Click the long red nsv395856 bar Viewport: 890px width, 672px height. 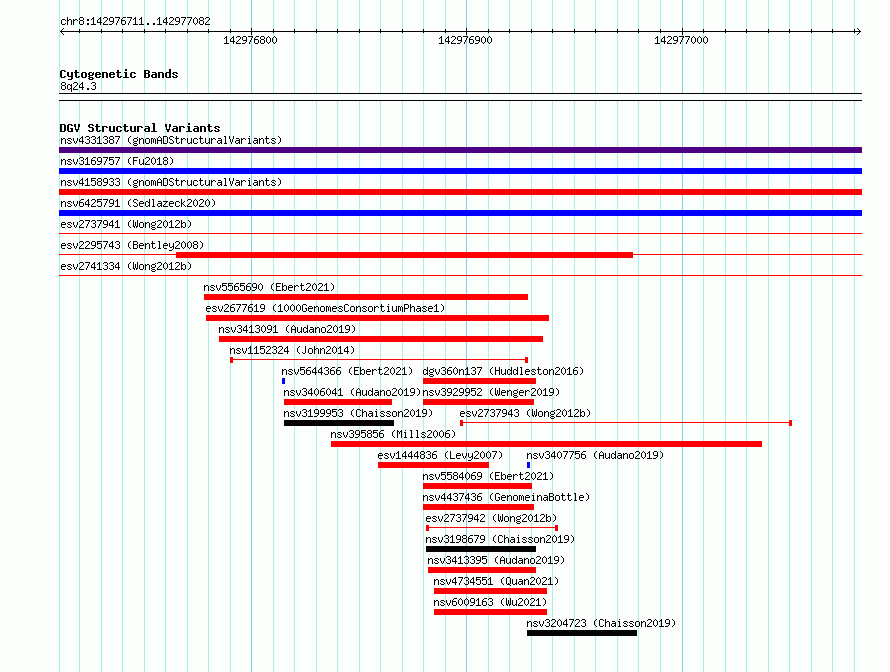pos(547,444)
